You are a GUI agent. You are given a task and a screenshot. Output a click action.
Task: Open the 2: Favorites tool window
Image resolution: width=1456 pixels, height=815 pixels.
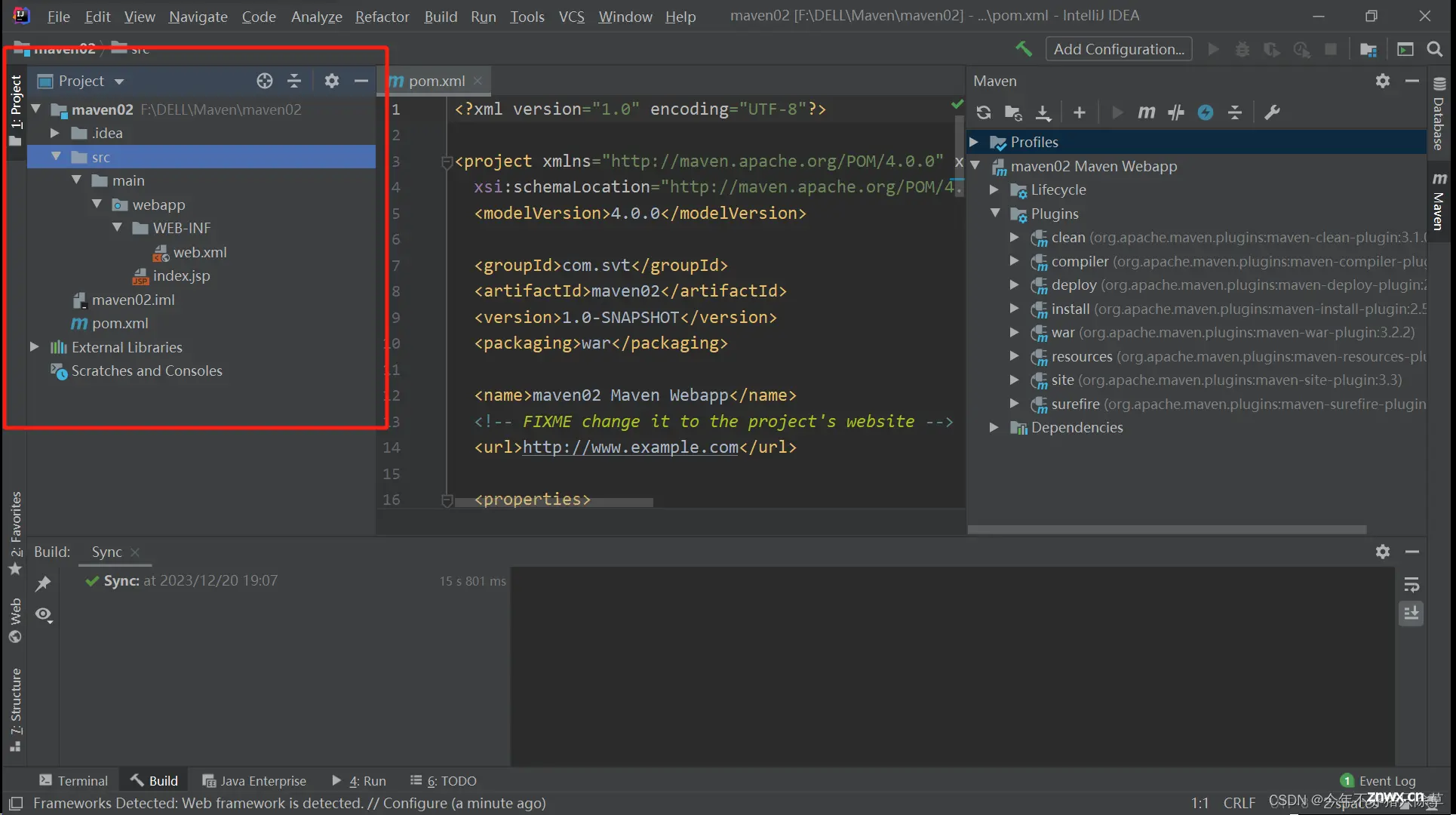pyautogui.click(x=15, y=533)
